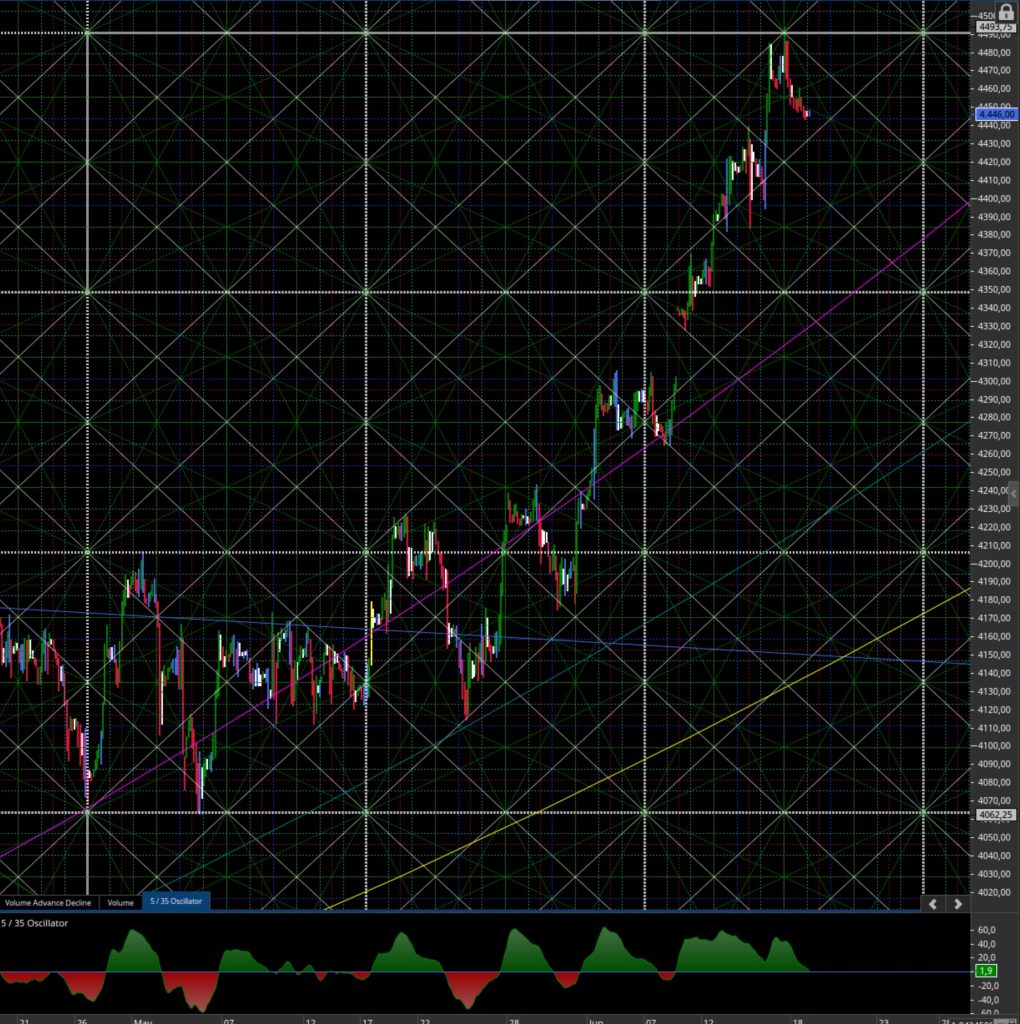Click the May date label on time axis
Screen dimensions: 1020x1024
tap(142, 1020)
